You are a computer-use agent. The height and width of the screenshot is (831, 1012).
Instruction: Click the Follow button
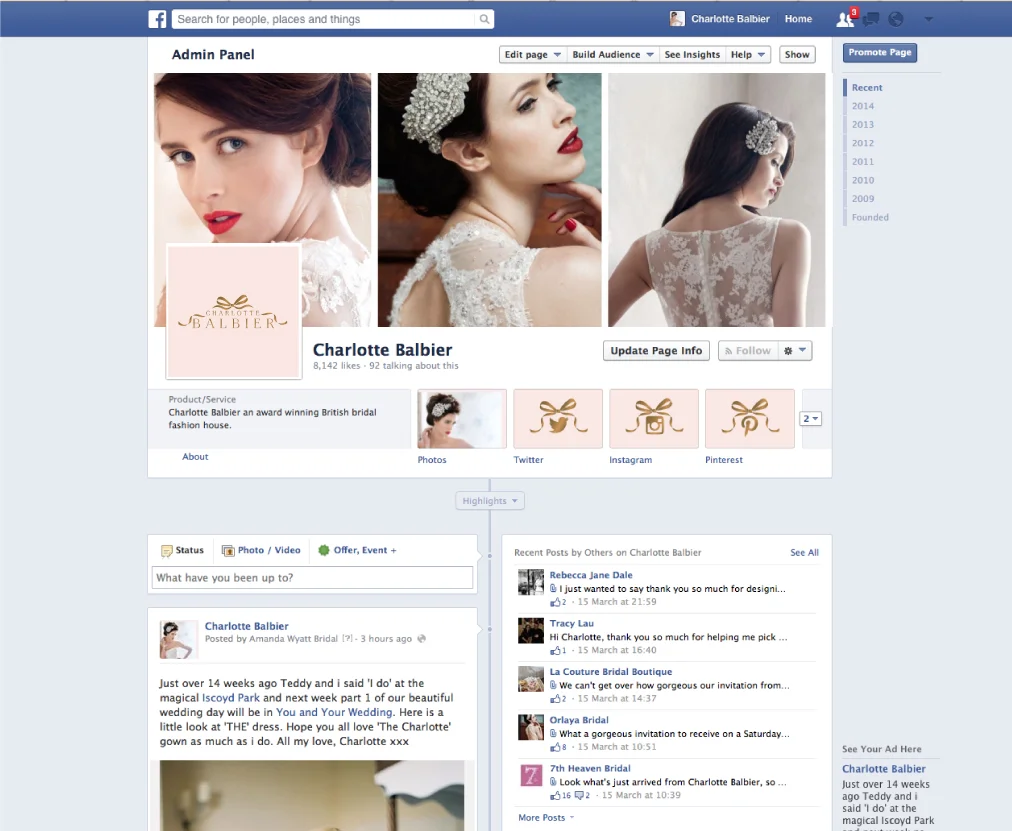click(747, 351)
